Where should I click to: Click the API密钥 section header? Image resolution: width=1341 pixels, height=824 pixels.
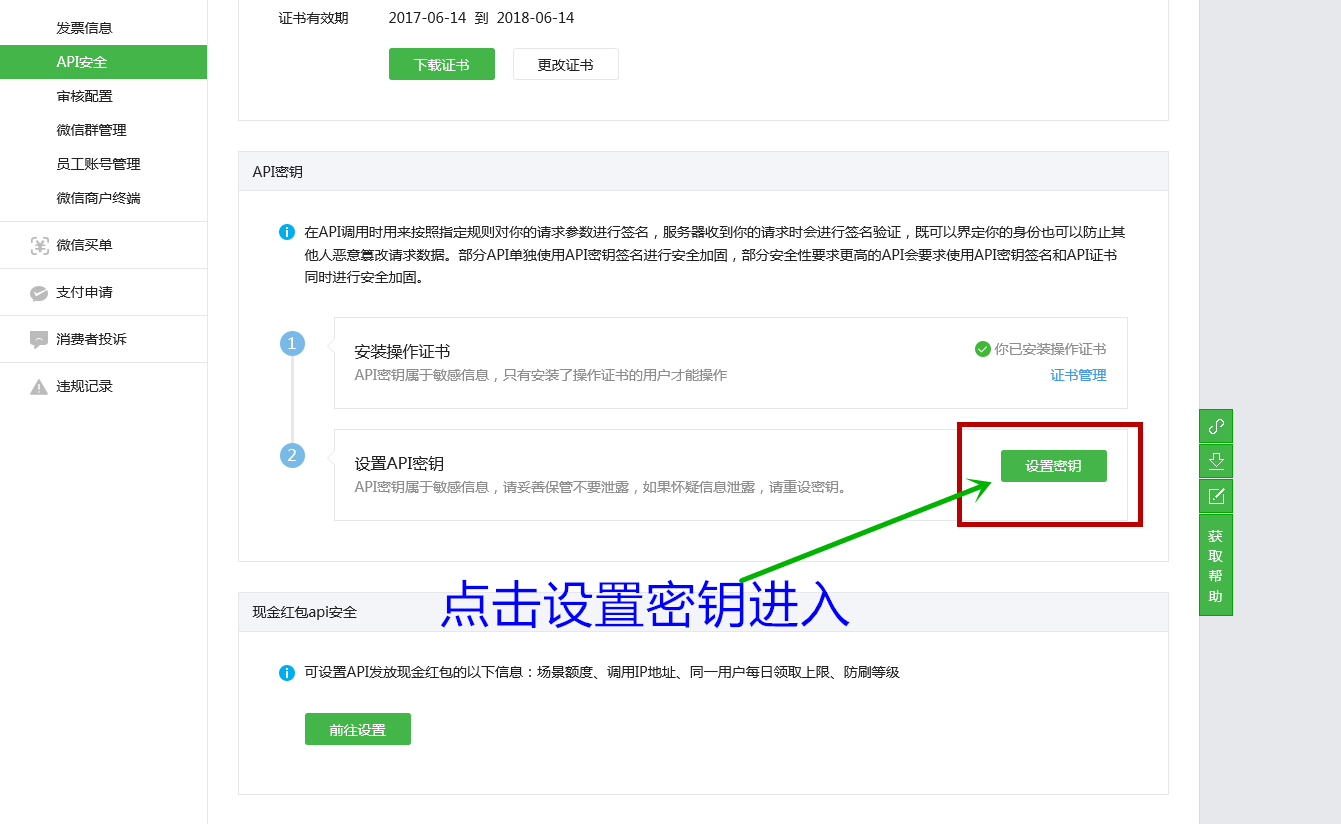tap(703, 171)
